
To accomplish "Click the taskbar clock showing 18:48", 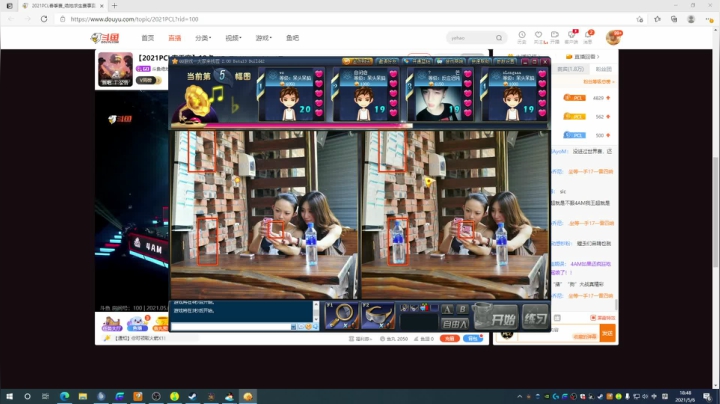I will click(x=685, y=396).
